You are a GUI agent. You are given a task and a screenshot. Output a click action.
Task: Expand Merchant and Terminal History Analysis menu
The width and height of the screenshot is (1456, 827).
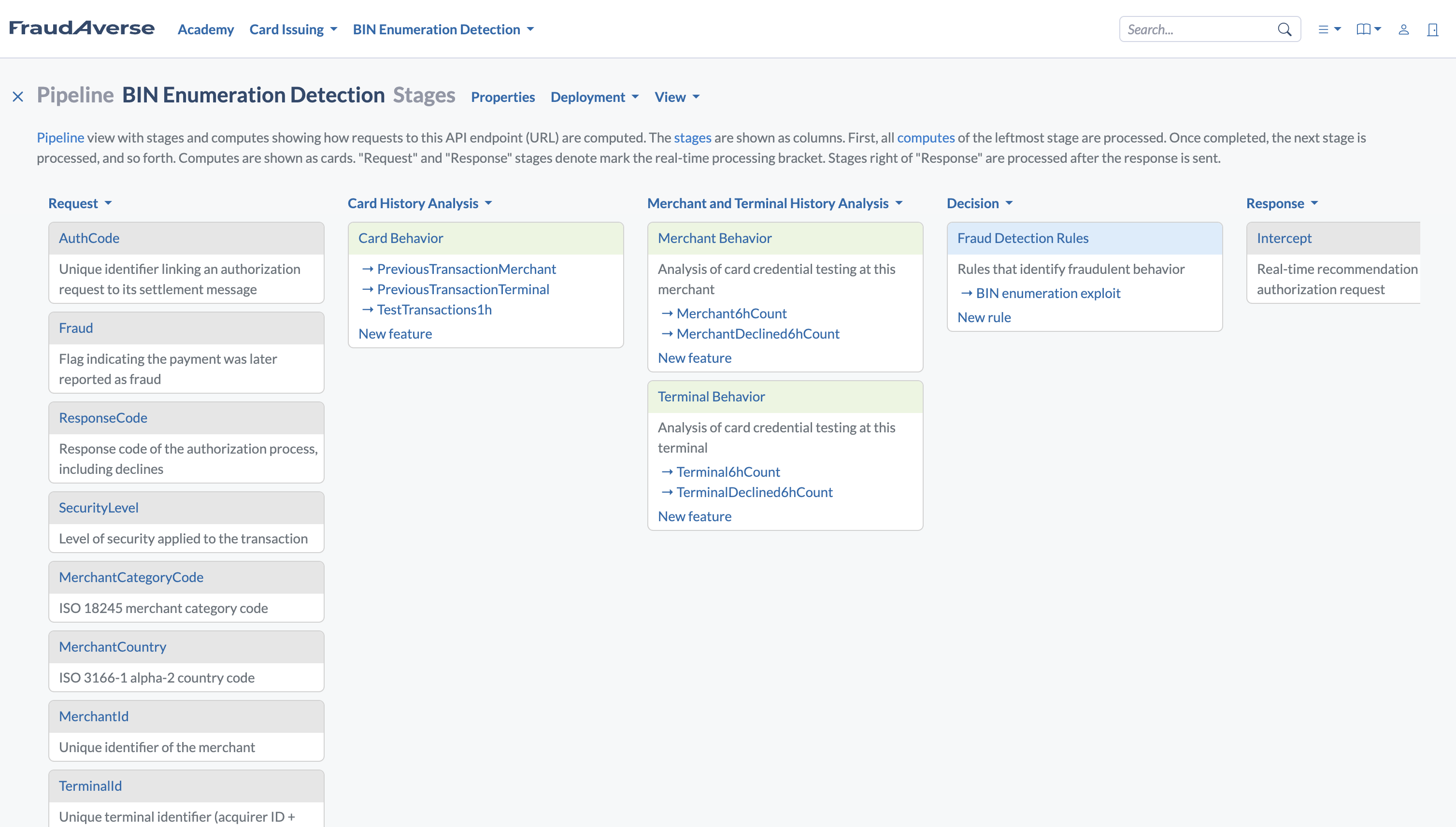point(775,203)
